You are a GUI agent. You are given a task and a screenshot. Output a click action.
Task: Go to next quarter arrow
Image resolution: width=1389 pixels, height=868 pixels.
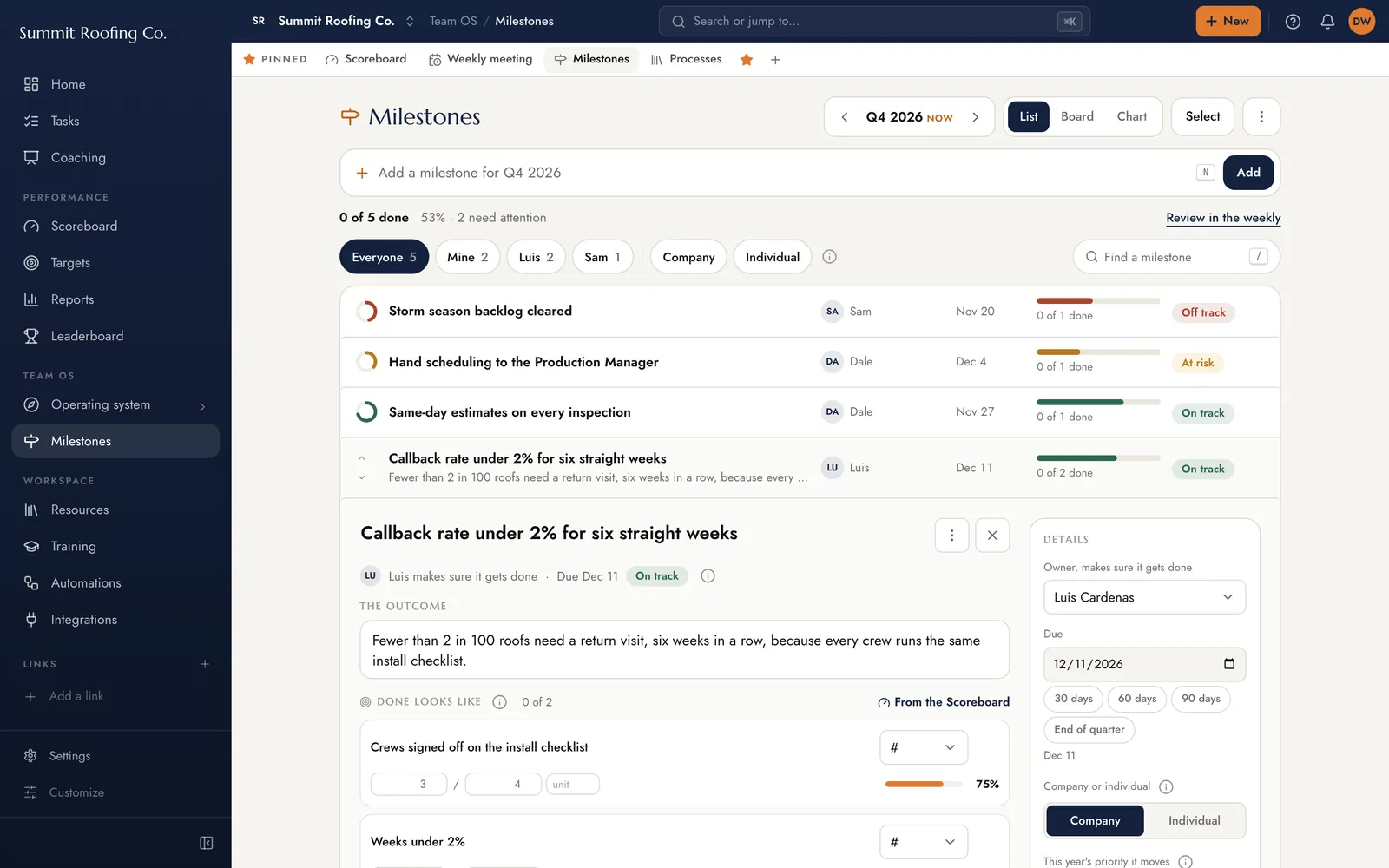coord(976,117)
